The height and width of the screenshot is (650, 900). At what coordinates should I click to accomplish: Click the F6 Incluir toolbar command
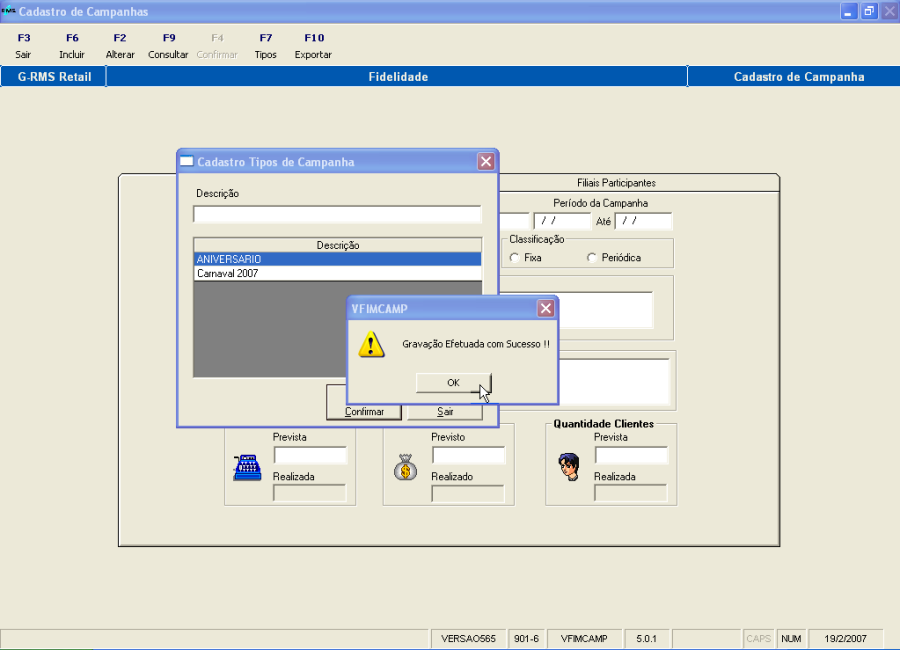pyautogui.click(x=72, y=46)
